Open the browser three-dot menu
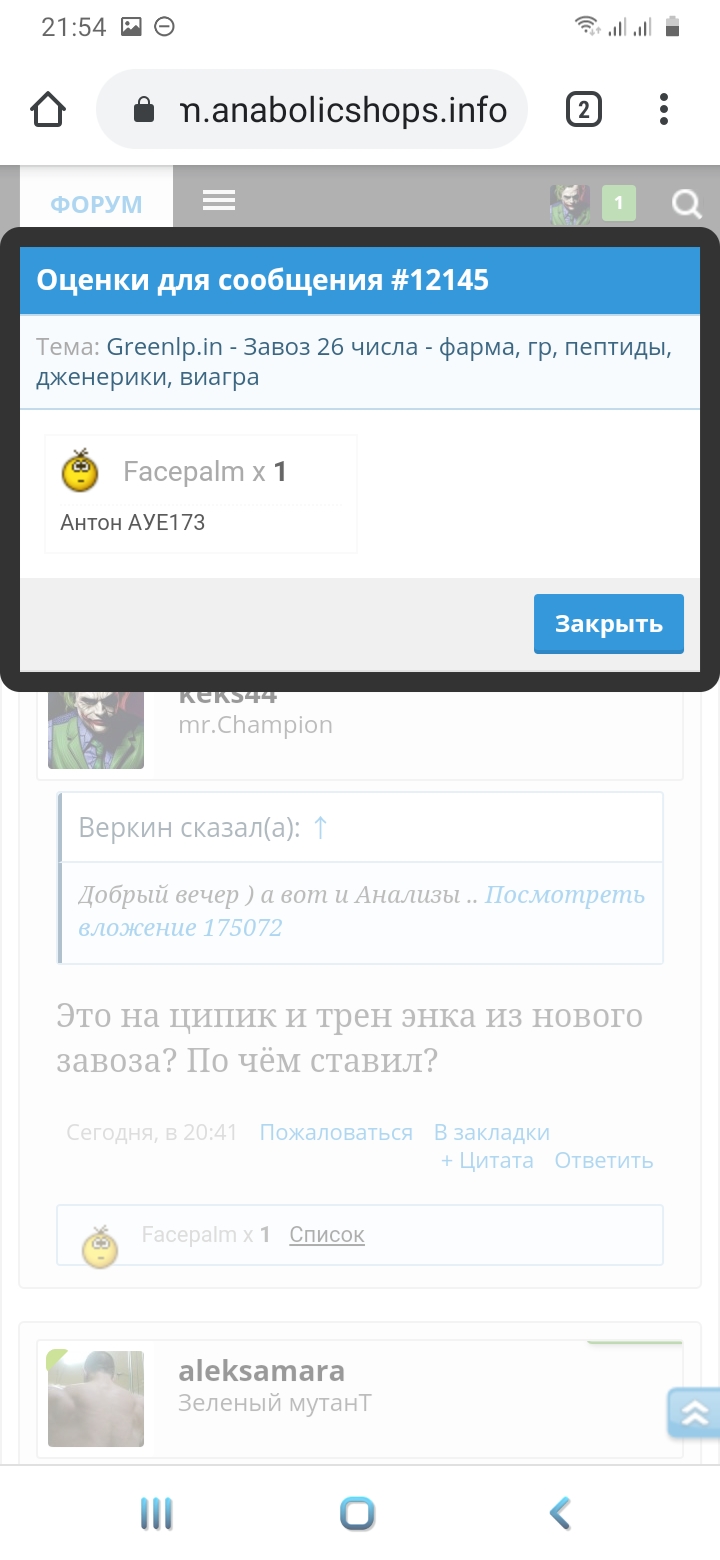 tap(664, 110)
